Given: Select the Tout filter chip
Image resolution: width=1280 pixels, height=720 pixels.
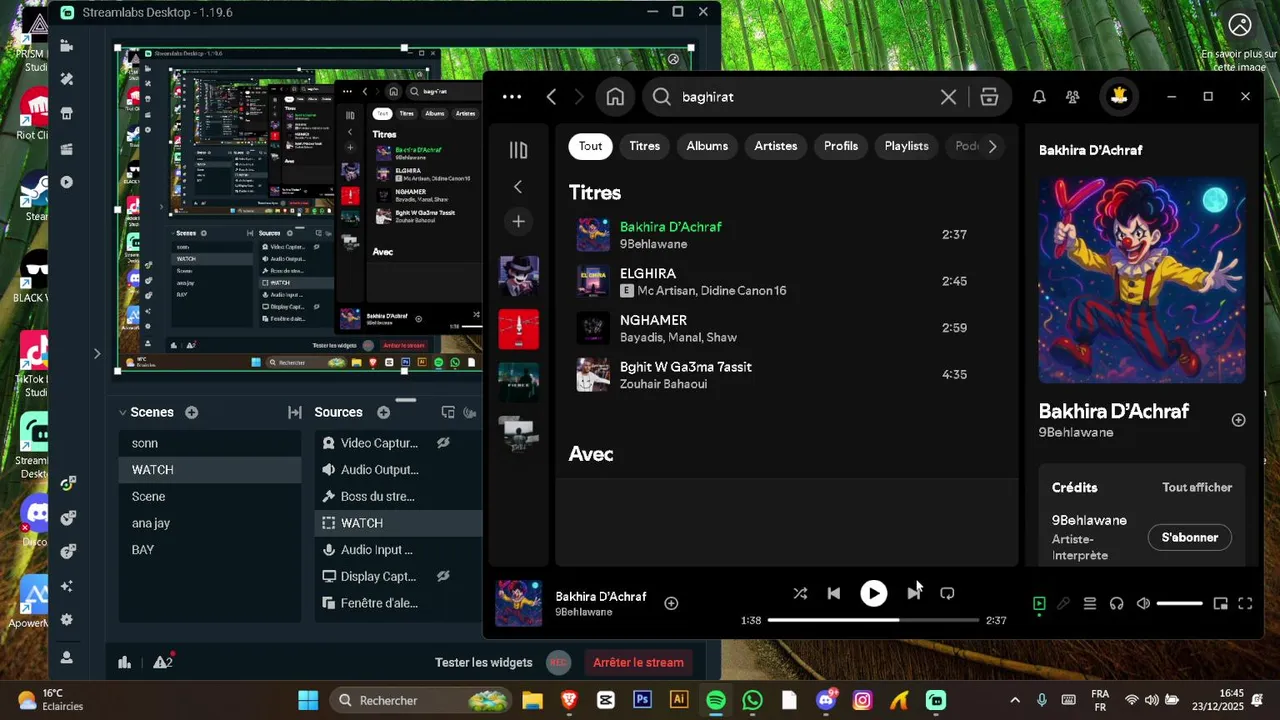Looking at the screenshot, I should pyautogui.click(x=590, y=146).
